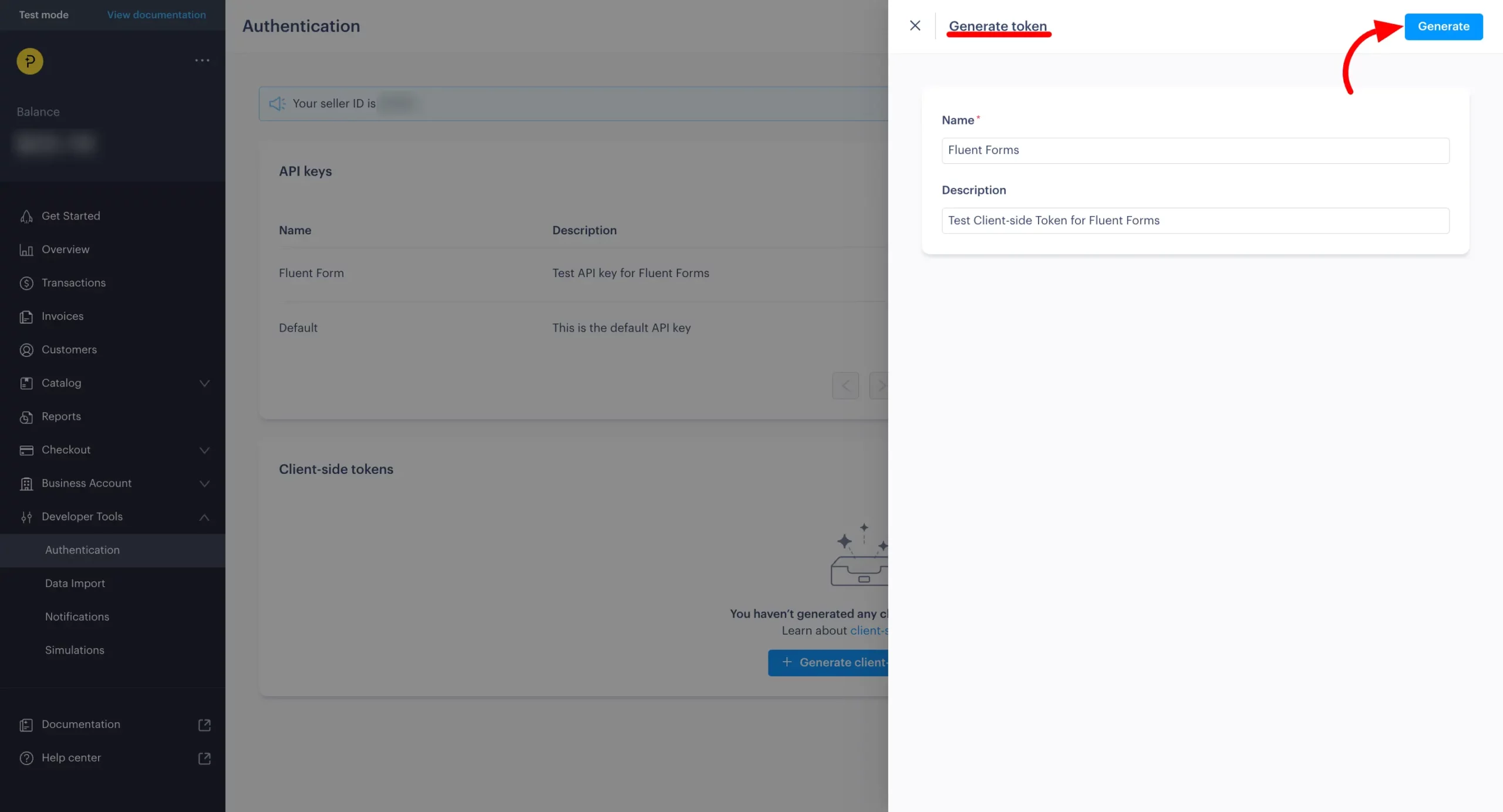The width and height of the screenshot is (1503, 812).
Task: Open the Reports icon in sidebar
Action: point(26,417)
